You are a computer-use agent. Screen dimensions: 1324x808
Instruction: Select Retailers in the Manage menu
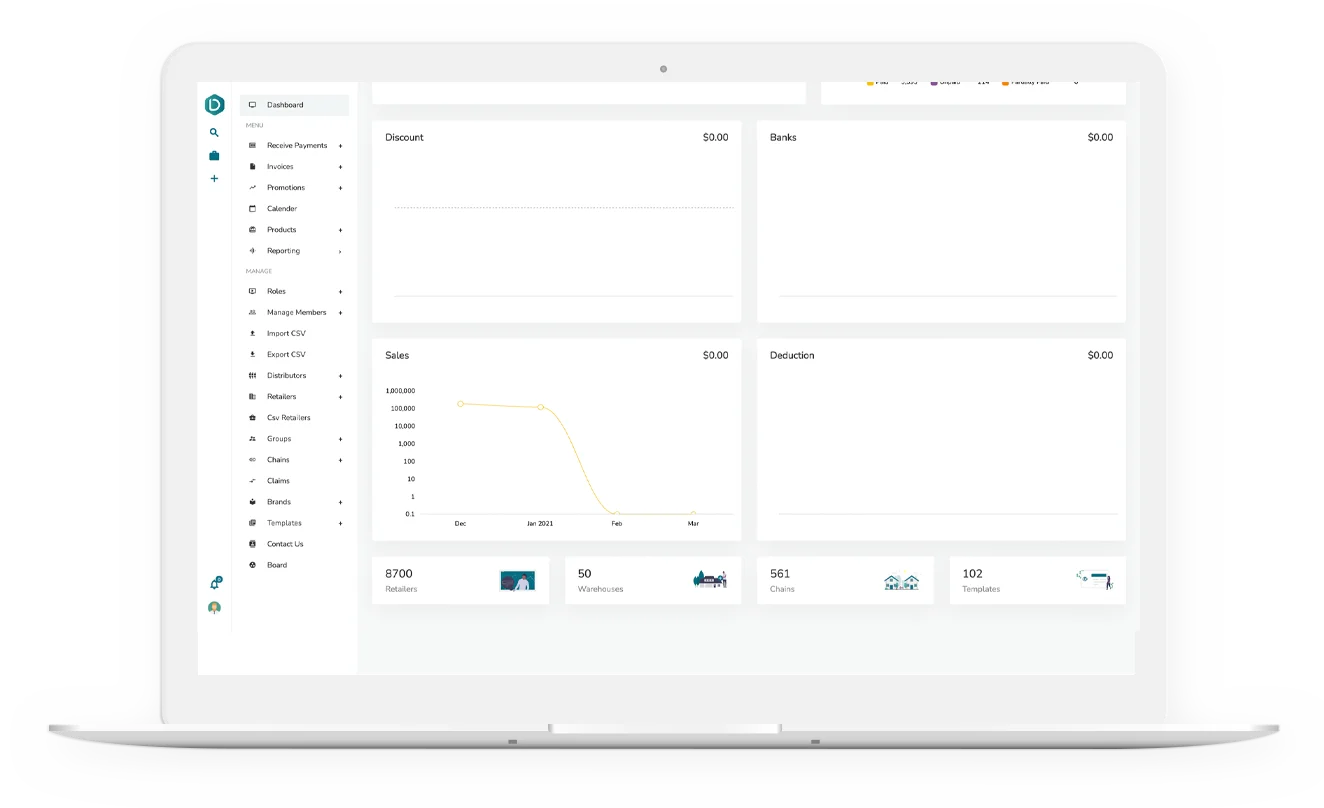pos(294,397)
